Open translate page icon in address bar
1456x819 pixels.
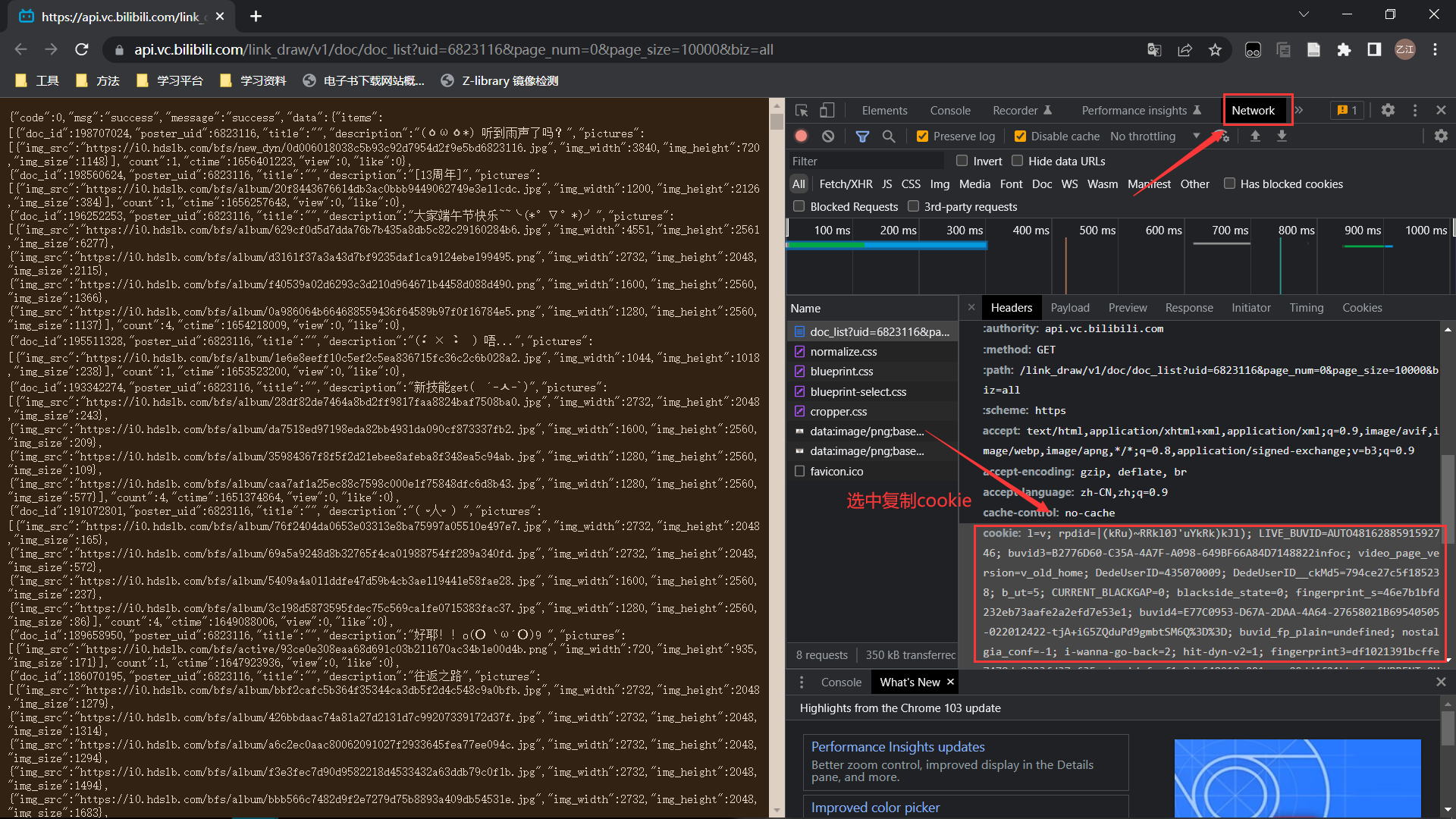click(x=1154, y=50)
